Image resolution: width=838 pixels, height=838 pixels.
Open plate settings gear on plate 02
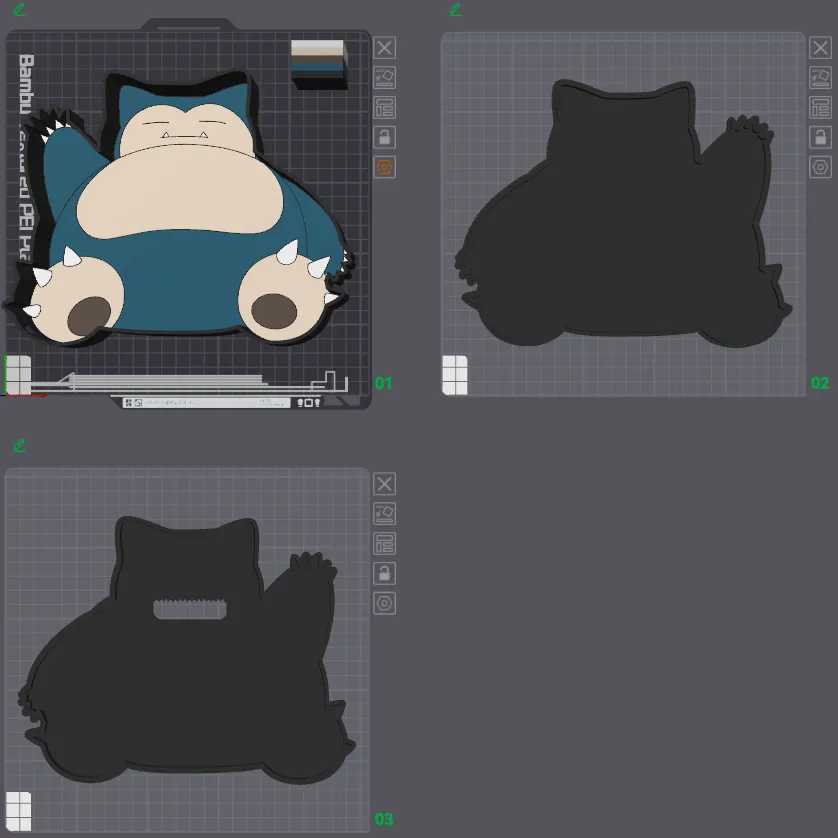click(x=820, y=169)
